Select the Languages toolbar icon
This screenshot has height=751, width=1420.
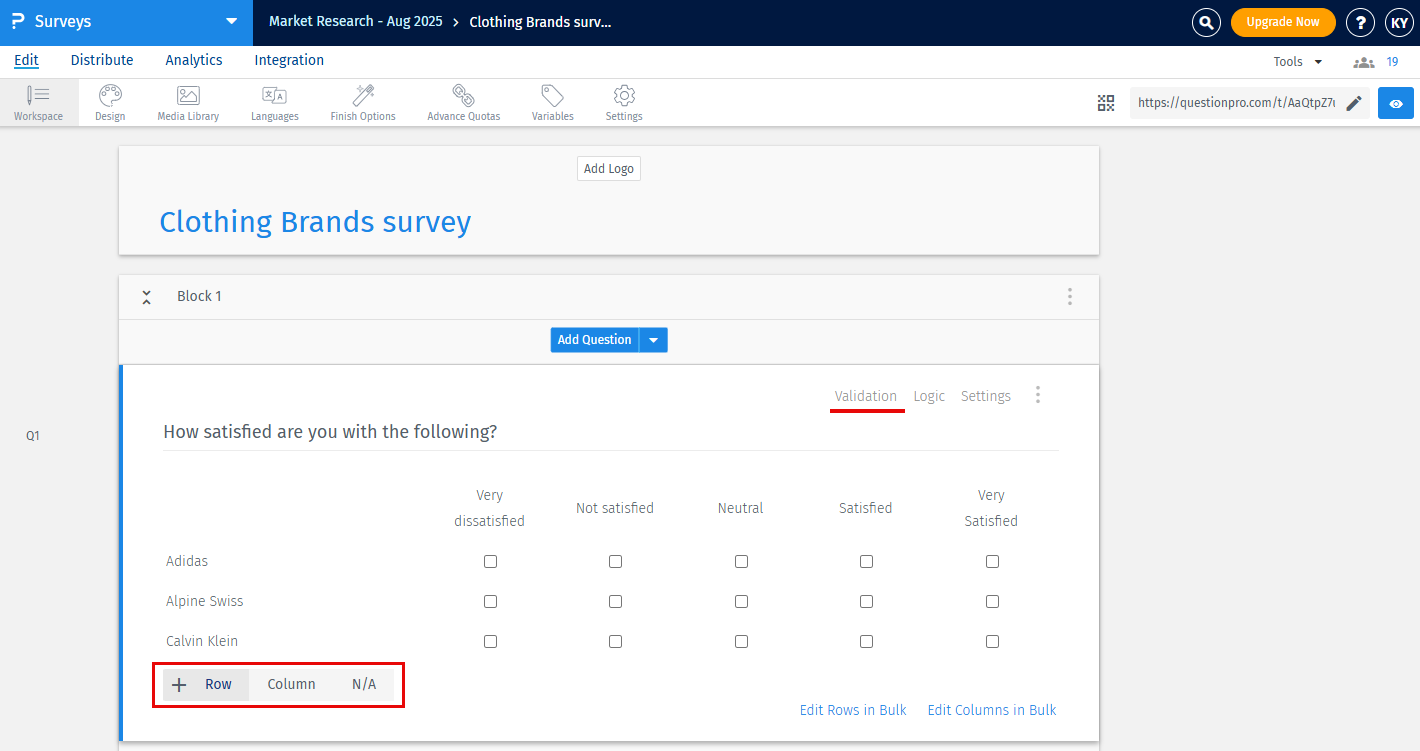[274, 102]
